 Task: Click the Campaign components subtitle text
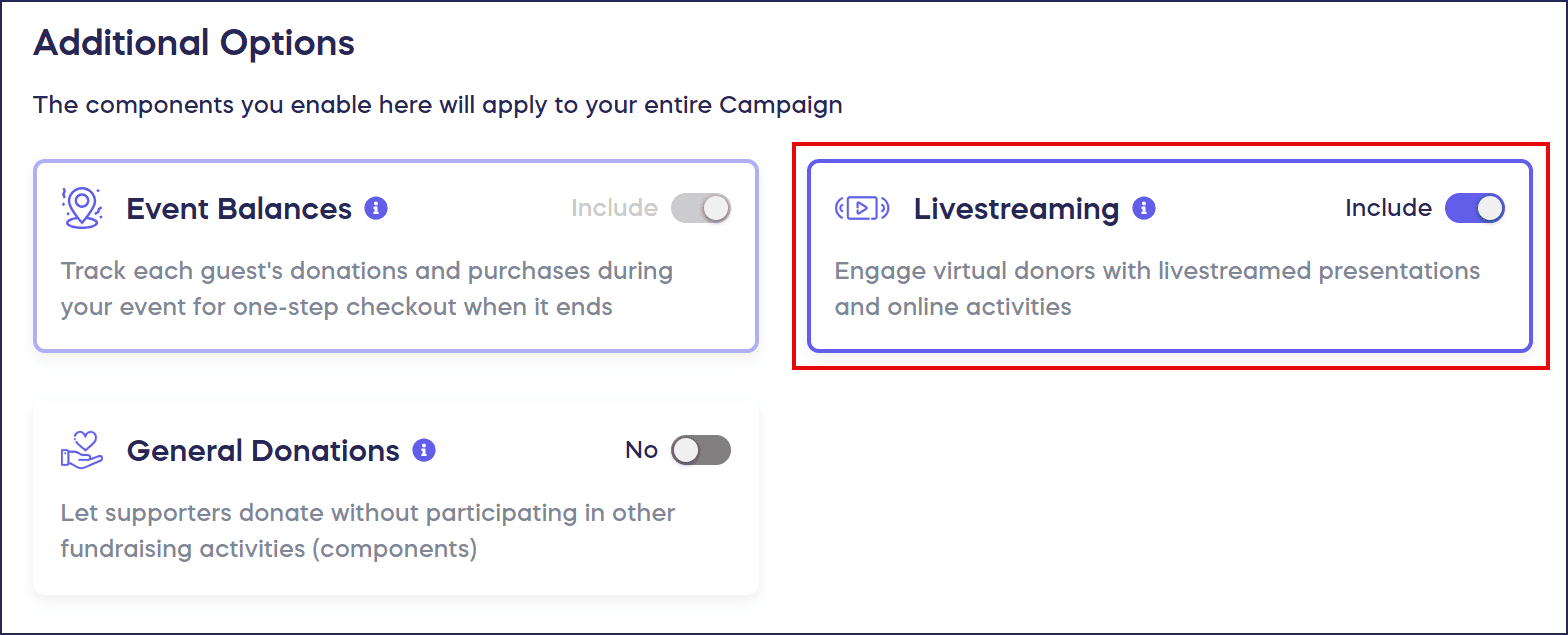[x=437, y=104]
